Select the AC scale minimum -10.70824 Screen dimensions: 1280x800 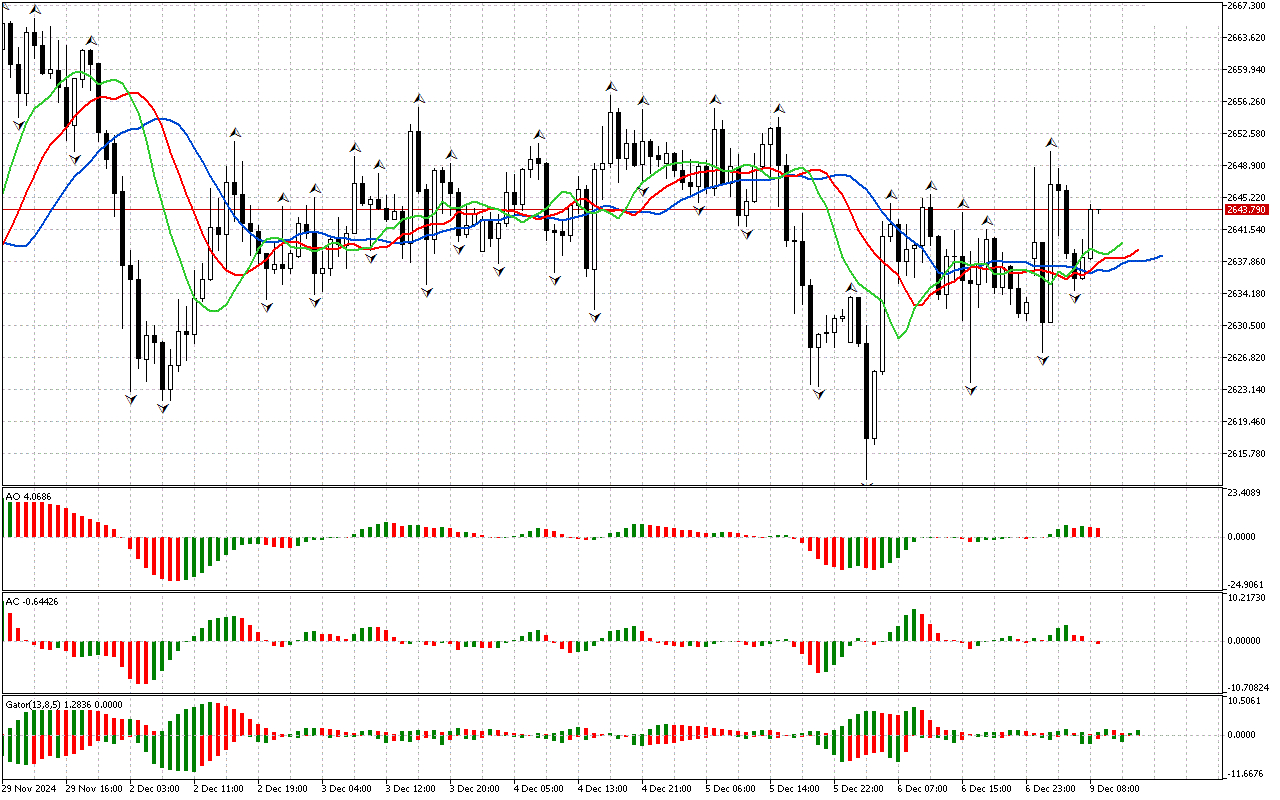click(1247, 688)
